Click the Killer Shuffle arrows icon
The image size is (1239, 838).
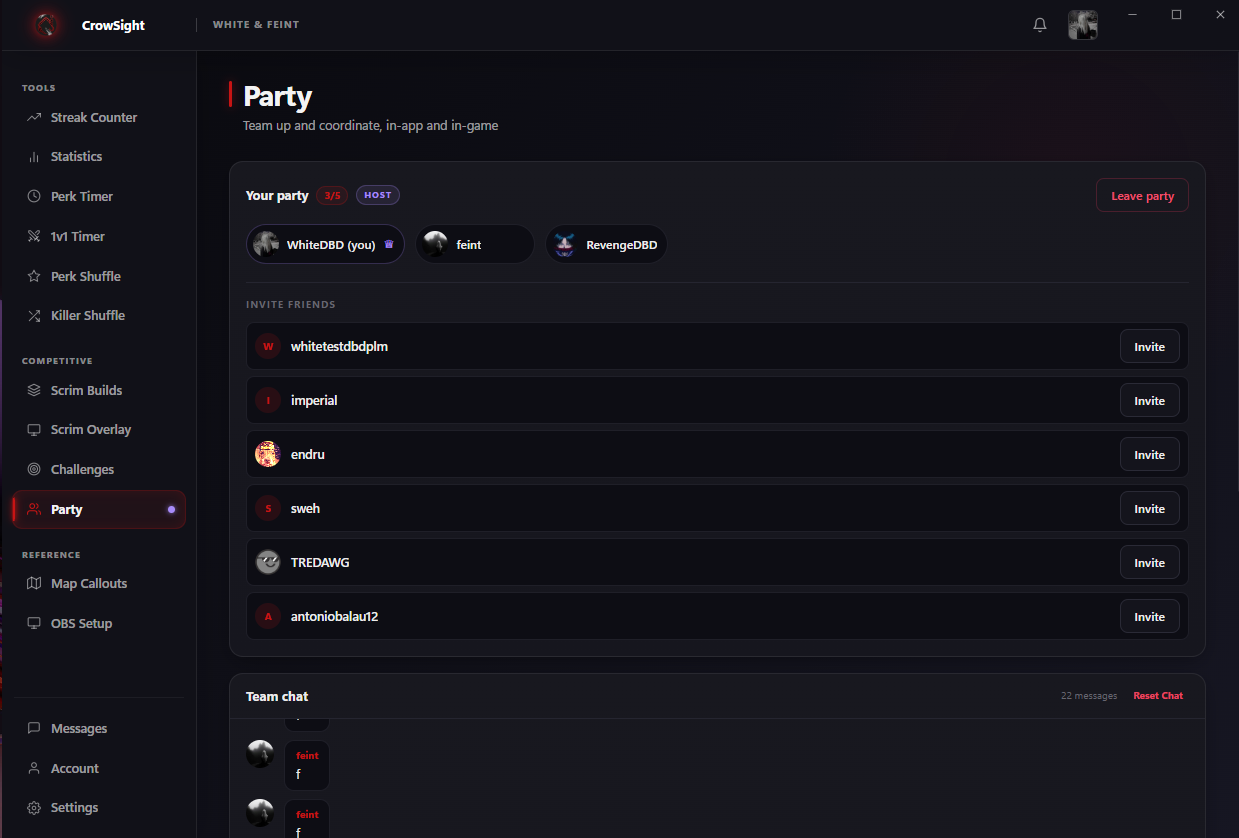(x=34, y=315)
